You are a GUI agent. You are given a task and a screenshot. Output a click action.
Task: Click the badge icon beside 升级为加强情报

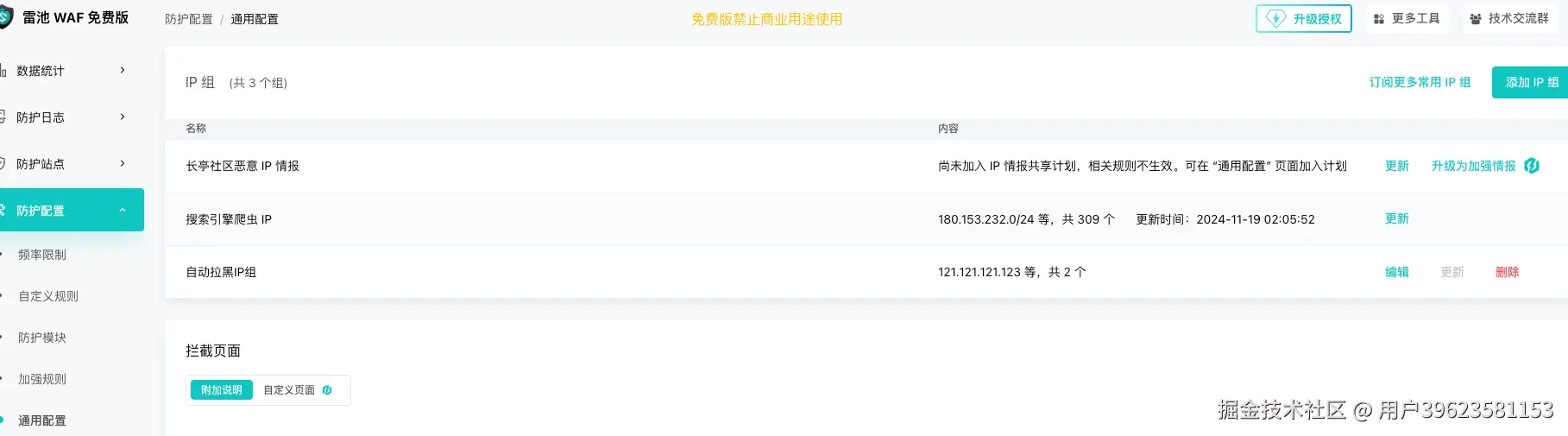coord(1532,166)
